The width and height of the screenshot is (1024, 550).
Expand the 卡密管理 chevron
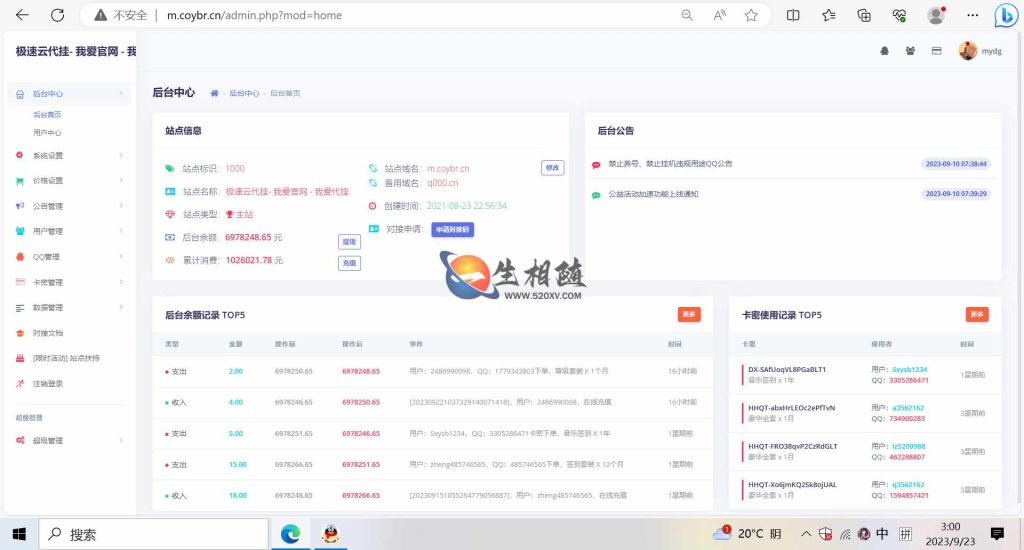(121, 282)
